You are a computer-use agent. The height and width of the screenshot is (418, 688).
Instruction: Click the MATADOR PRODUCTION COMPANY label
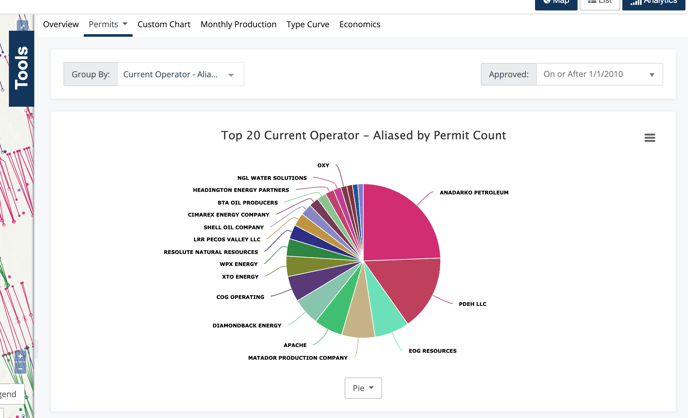pyautogui.click(x=297, y=358)
